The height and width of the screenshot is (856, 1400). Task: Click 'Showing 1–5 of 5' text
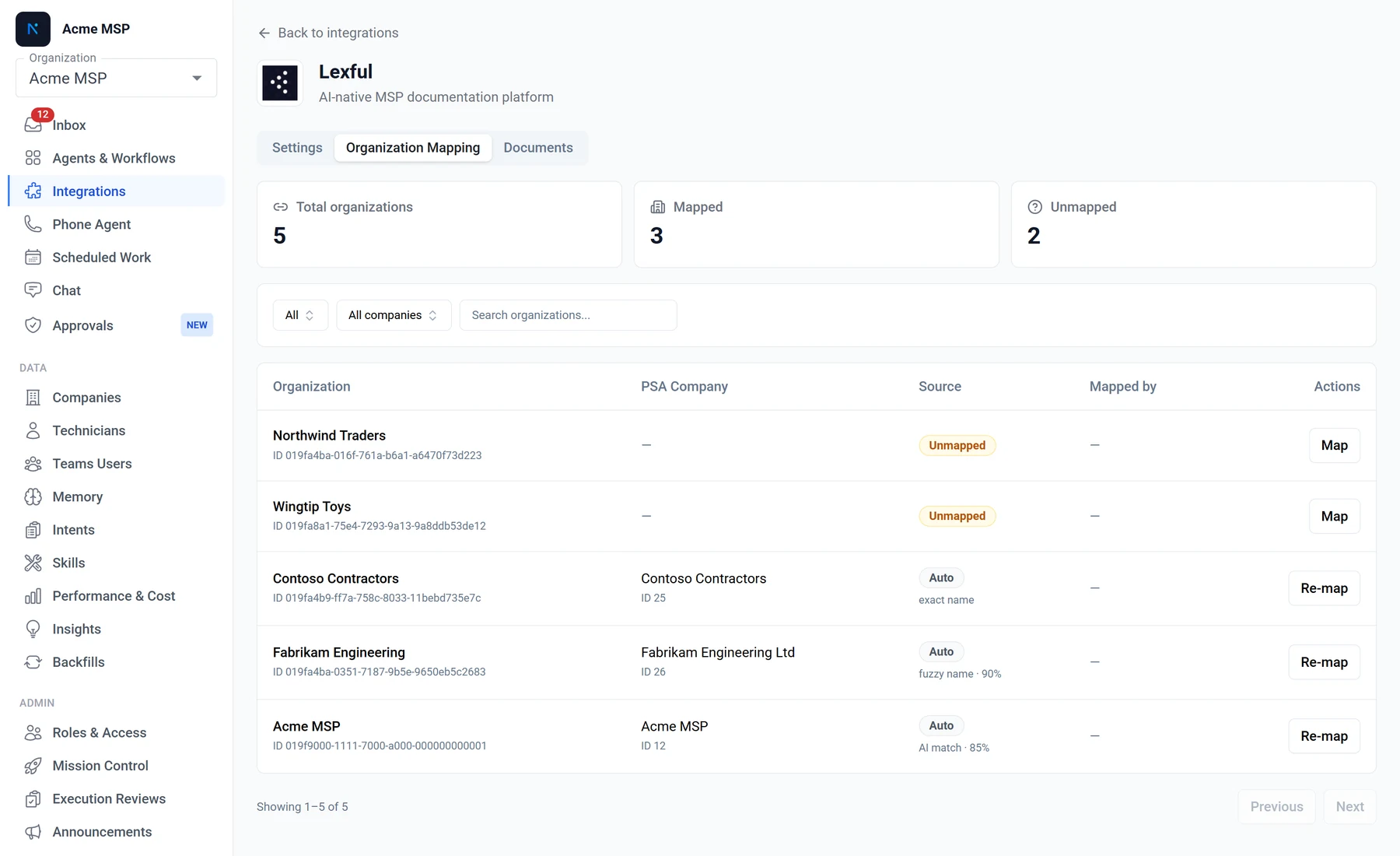303,807
